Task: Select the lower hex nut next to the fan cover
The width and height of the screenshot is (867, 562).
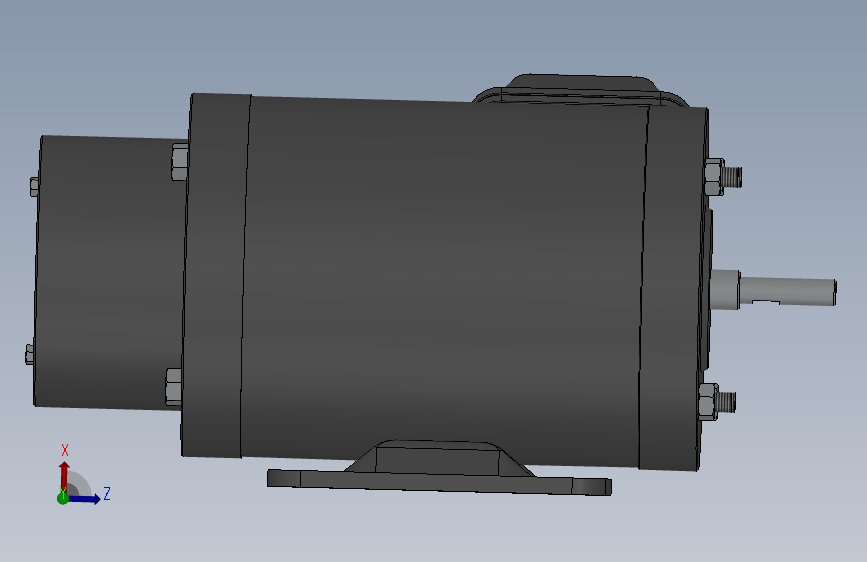Action: [x=174, y=387]
